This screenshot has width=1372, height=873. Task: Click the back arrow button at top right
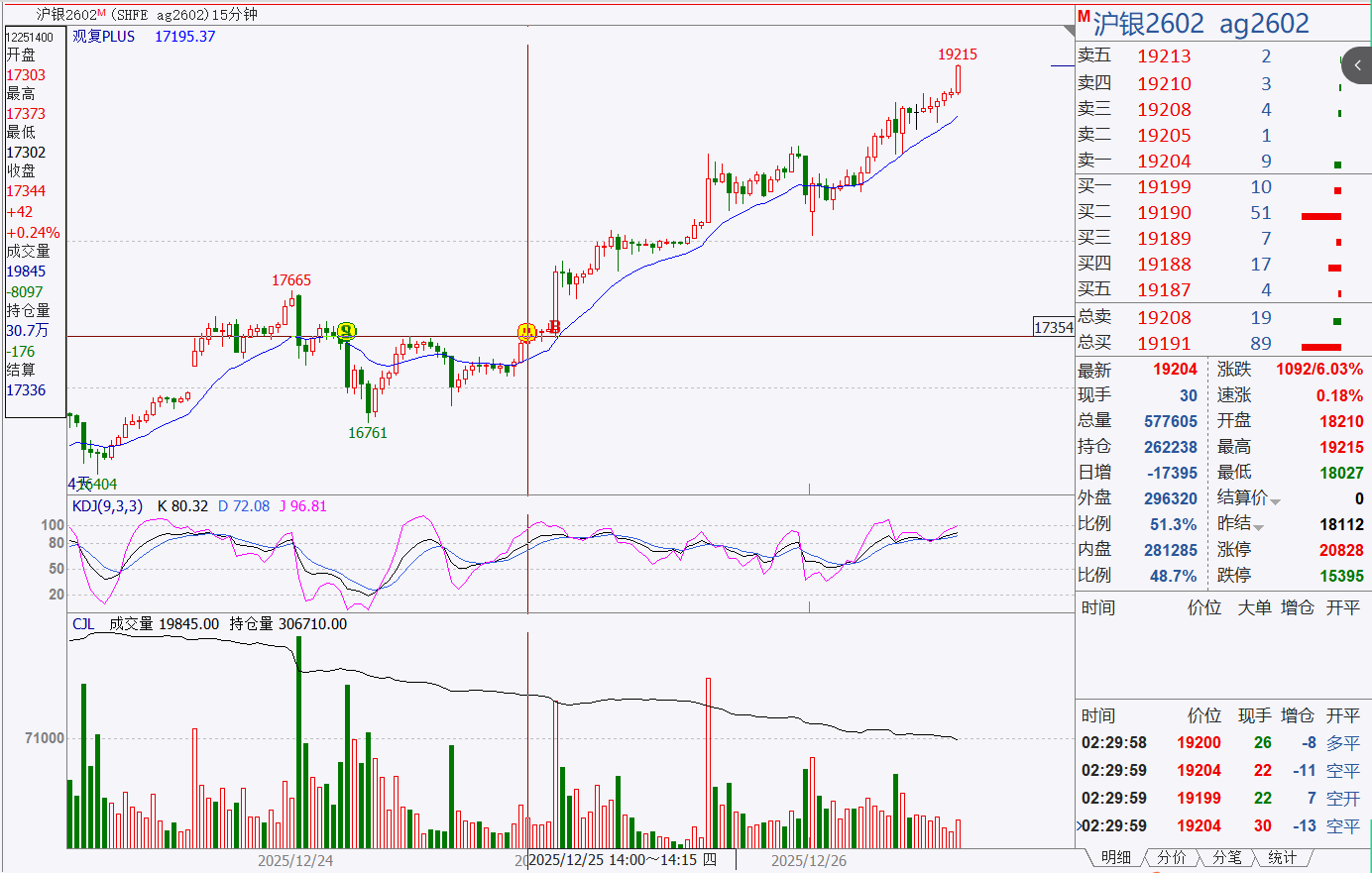point(1357,65)
